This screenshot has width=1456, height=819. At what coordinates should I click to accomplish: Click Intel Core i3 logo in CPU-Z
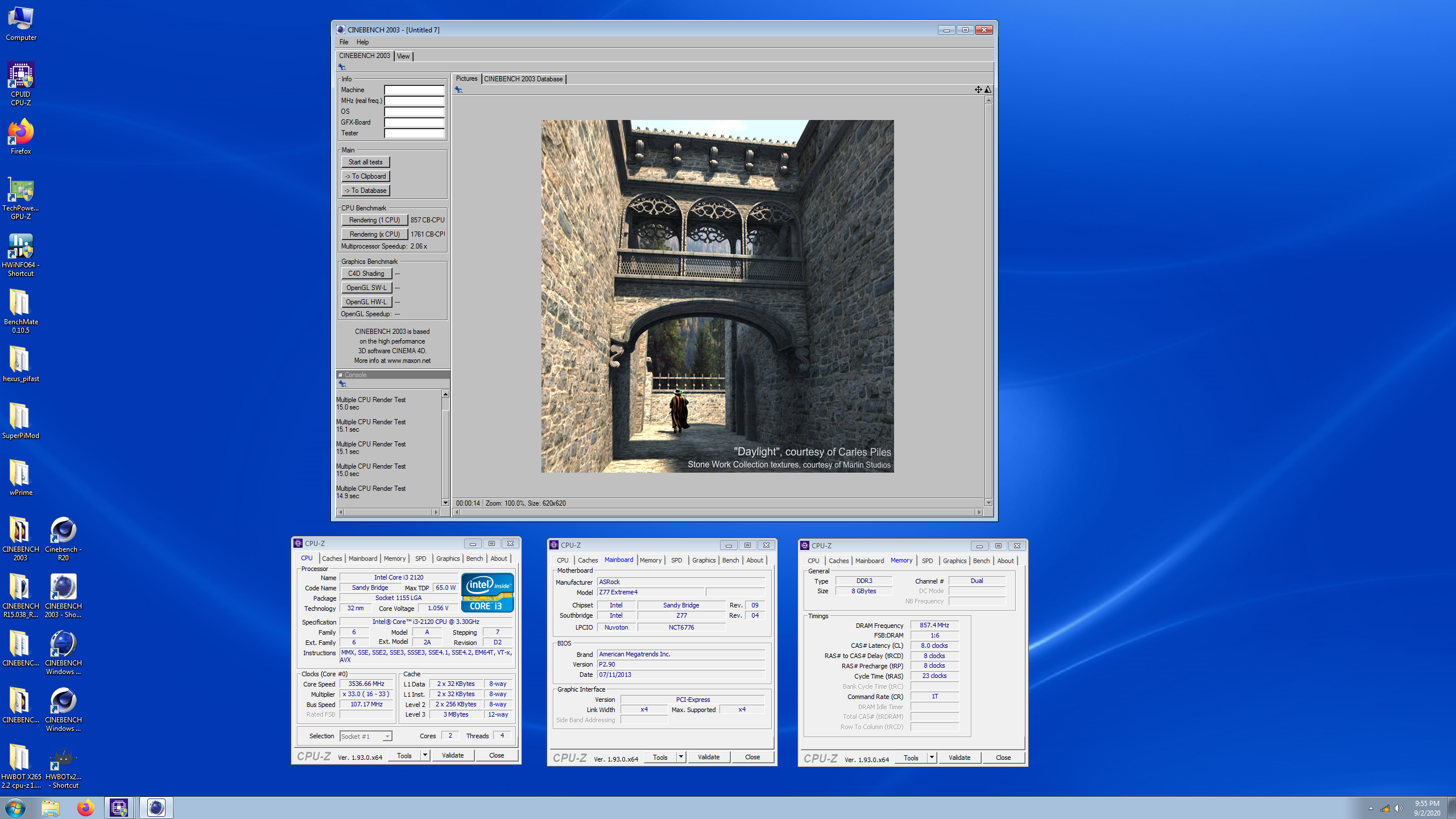[487, 592]
